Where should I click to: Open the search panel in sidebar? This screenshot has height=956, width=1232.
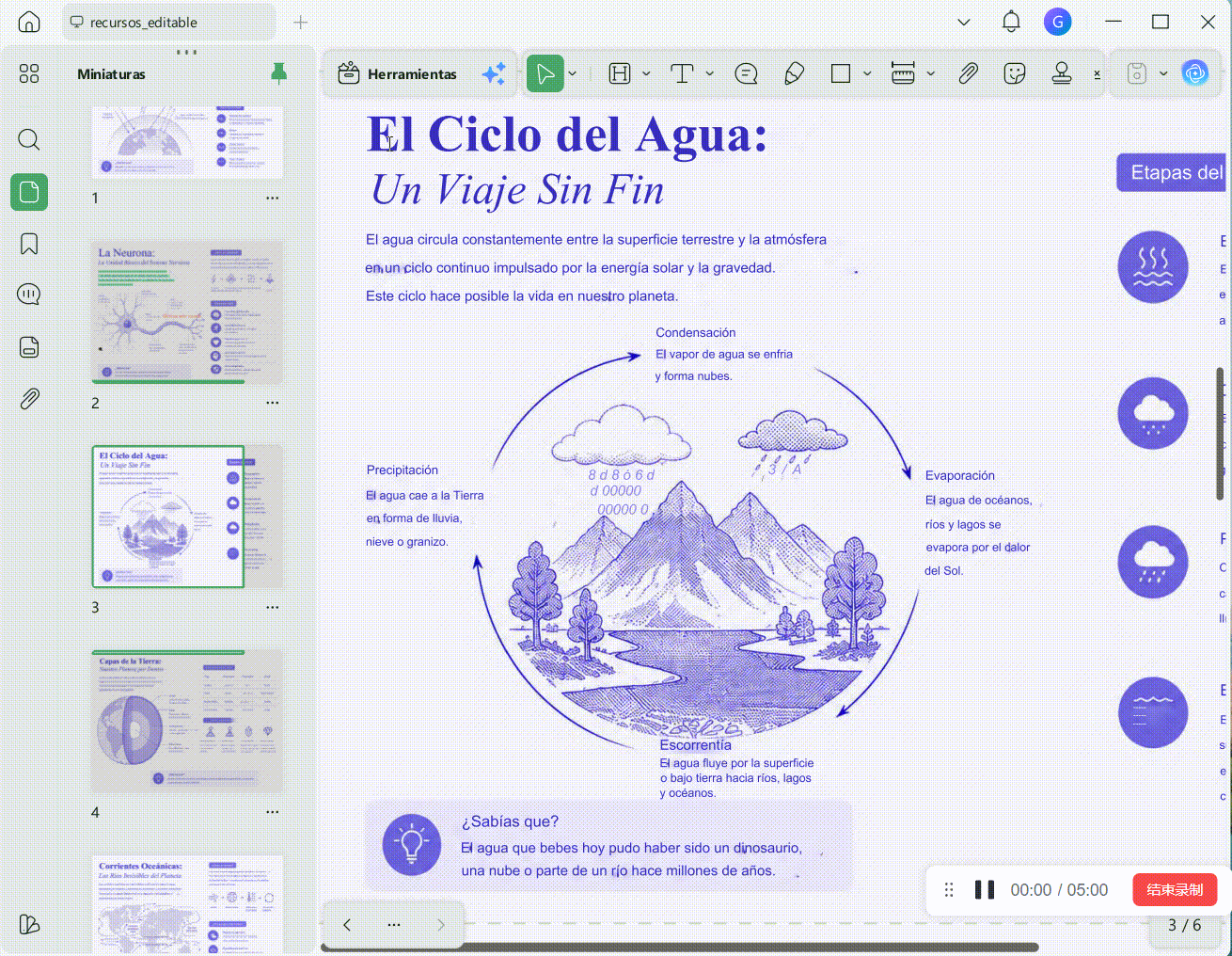coord(29,140)
